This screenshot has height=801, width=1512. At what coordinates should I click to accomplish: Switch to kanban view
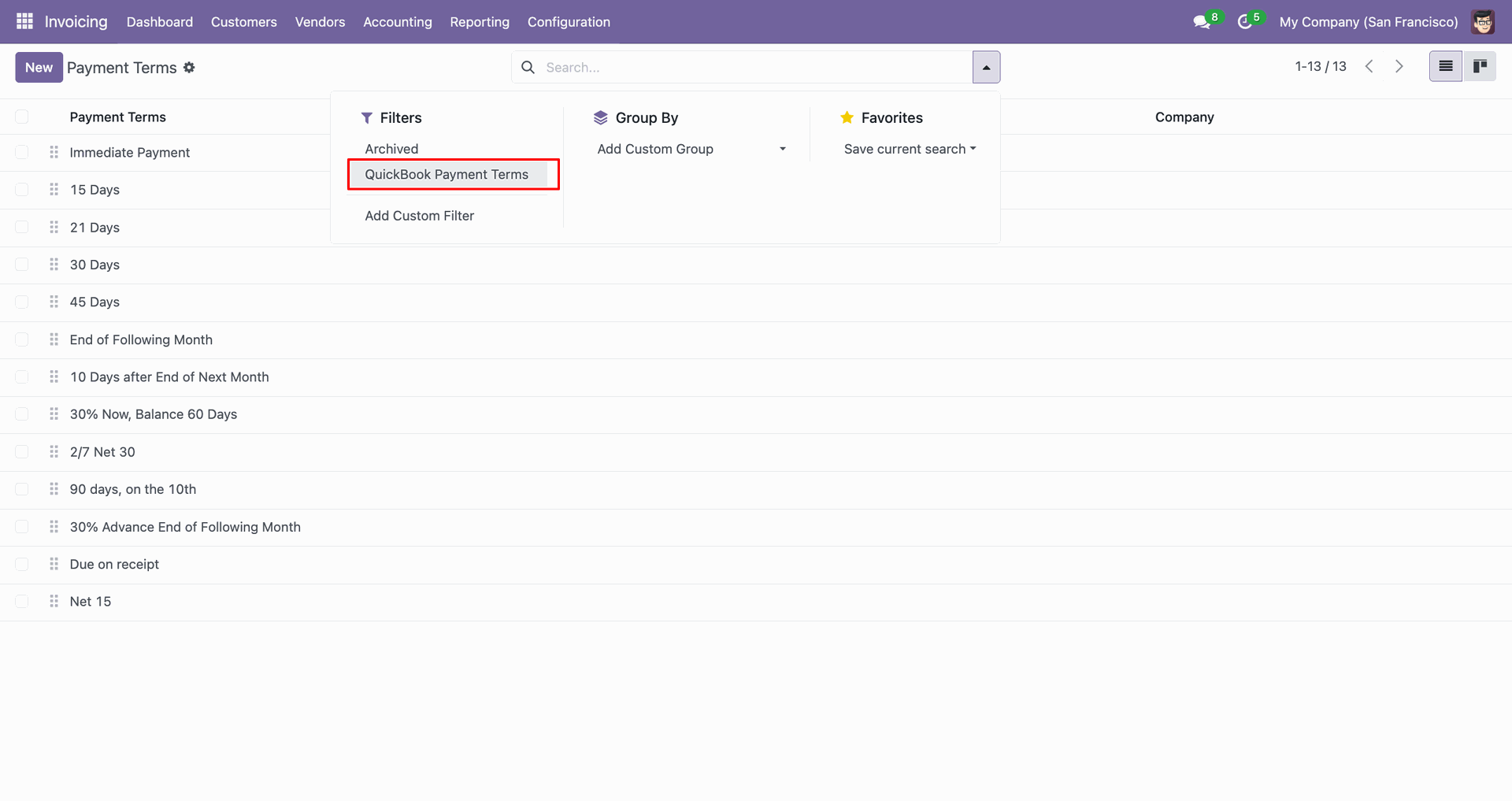click(x=1480, y=67)
